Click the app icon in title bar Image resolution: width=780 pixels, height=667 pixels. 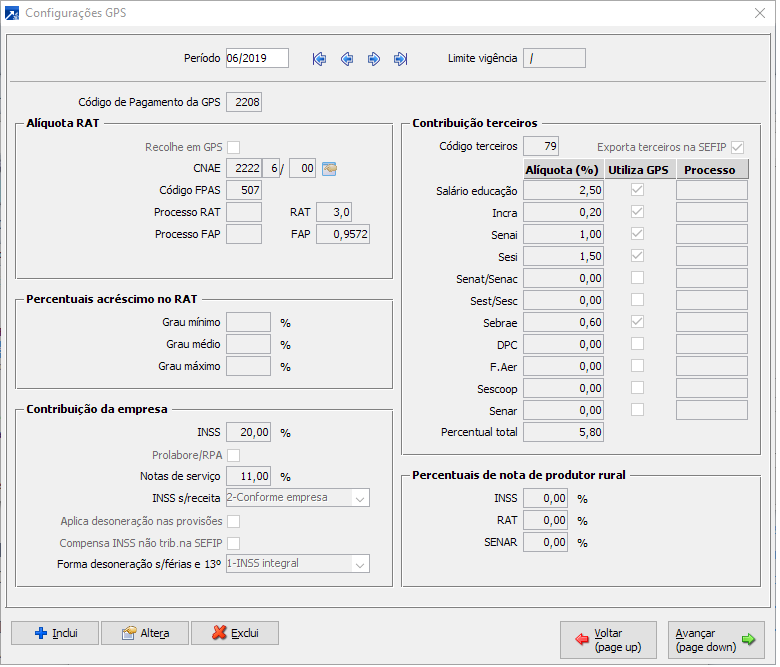12,14
